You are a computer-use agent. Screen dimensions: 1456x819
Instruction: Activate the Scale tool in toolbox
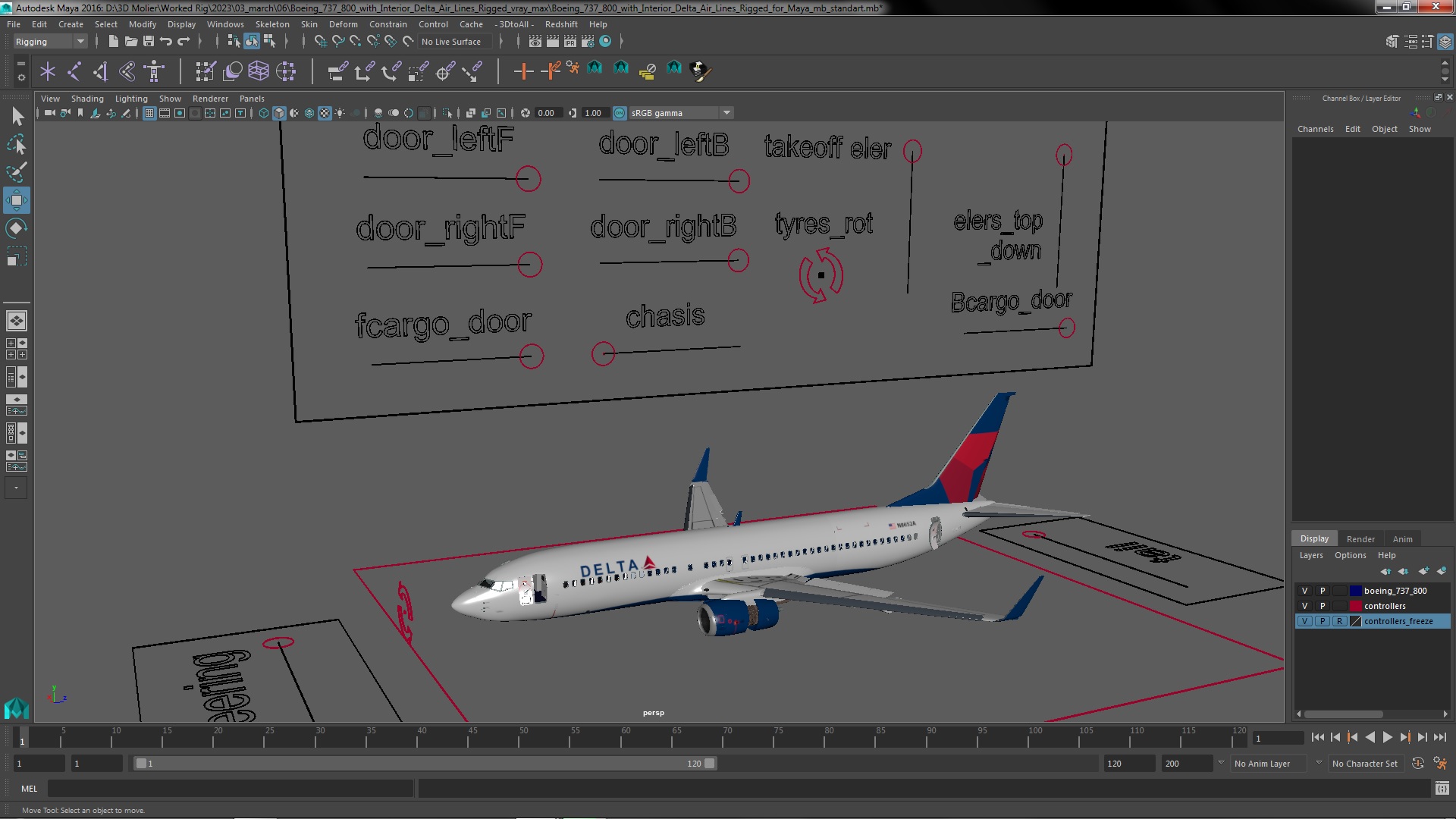(17, 256)
